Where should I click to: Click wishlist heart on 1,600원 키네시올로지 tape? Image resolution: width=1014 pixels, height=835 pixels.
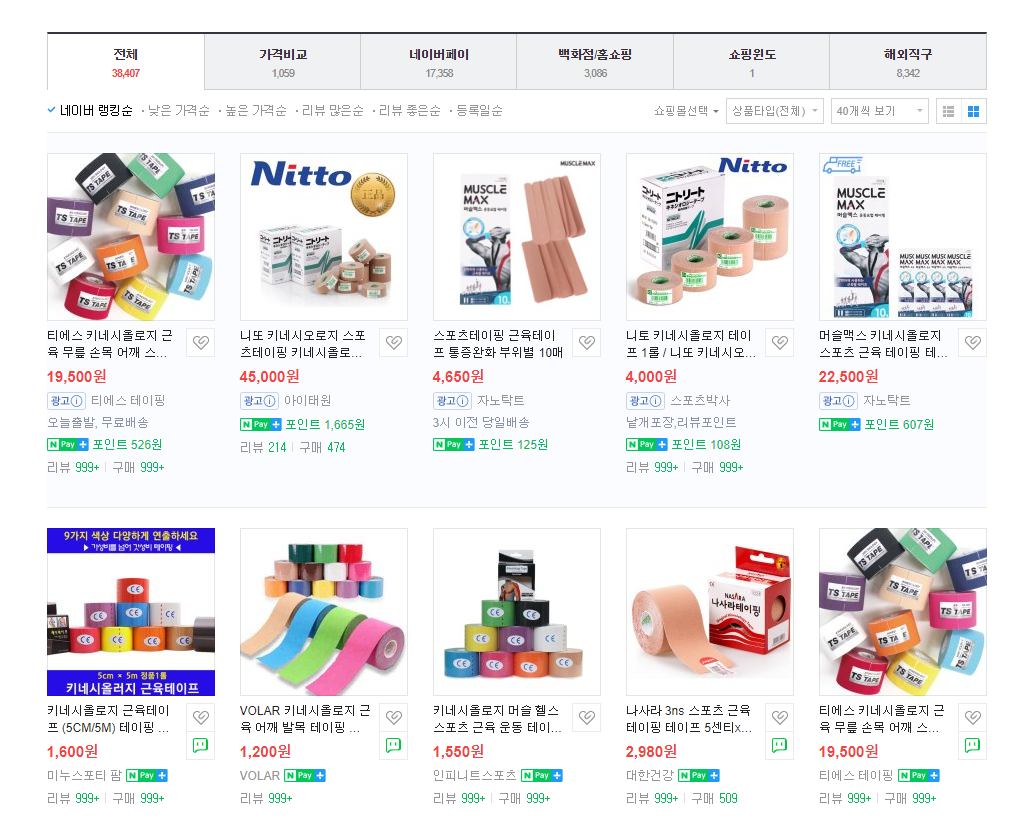(200, 717)
